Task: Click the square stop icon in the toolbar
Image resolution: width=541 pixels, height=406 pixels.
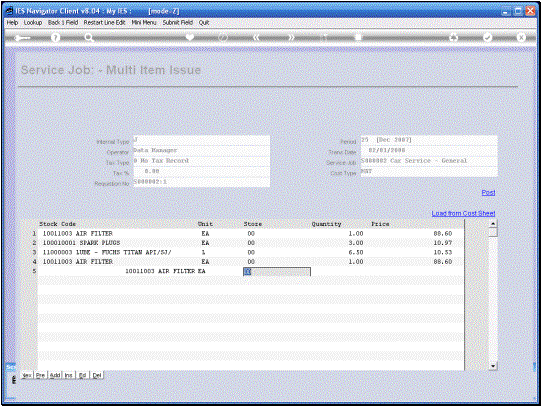Action: click(358, 37)
